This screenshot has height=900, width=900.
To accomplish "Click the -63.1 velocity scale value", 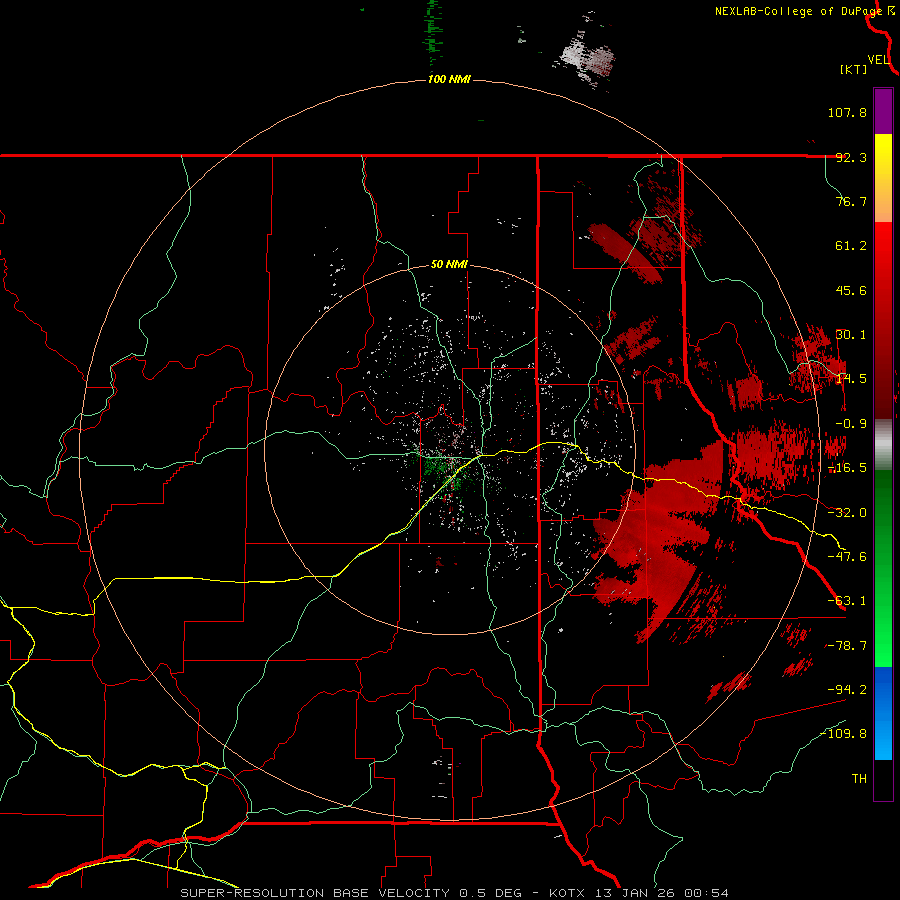I will (x=847, y=602).
